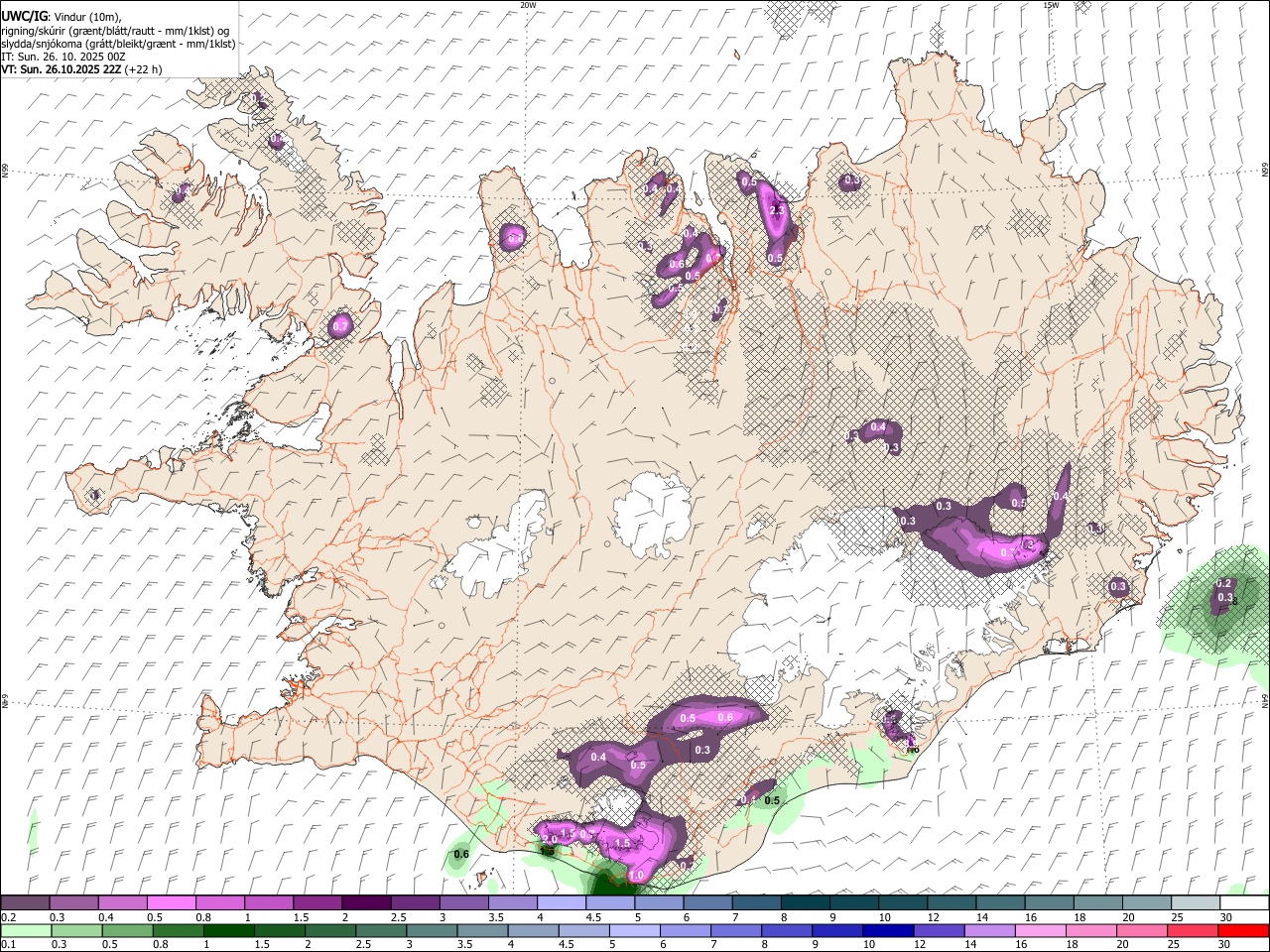Click the '20W' longitude label
This screenshot has width=1270, height=952.
pyautogui.click(x=528, y=5)
